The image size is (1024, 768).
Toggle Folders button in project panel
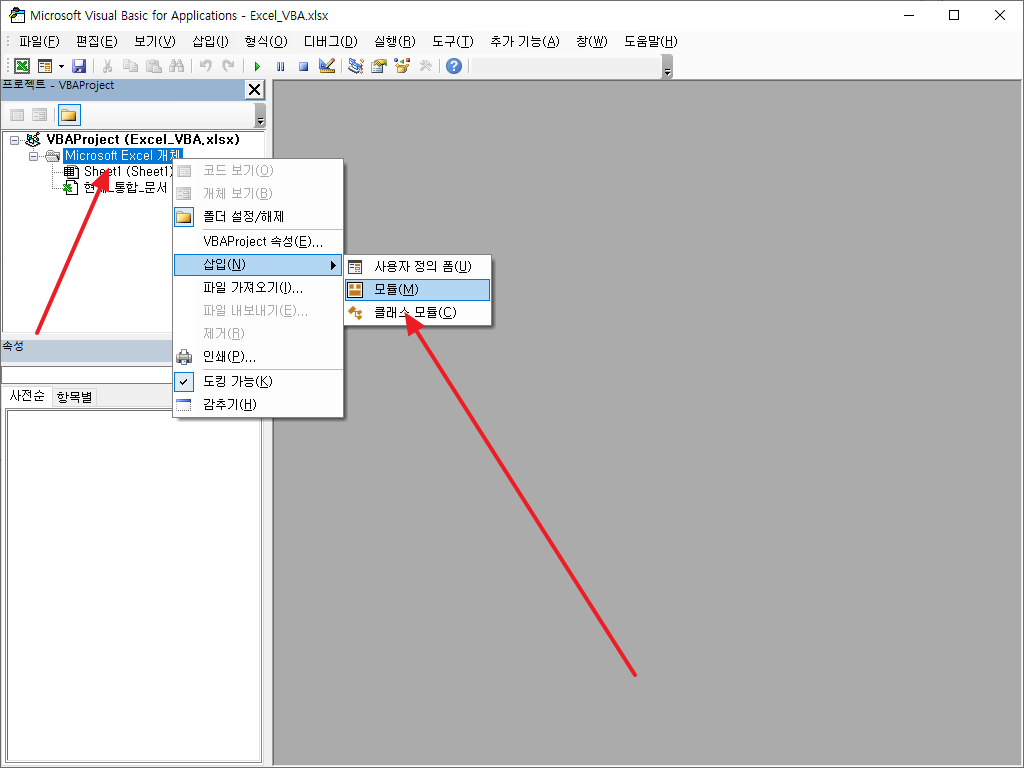point(69,116)
